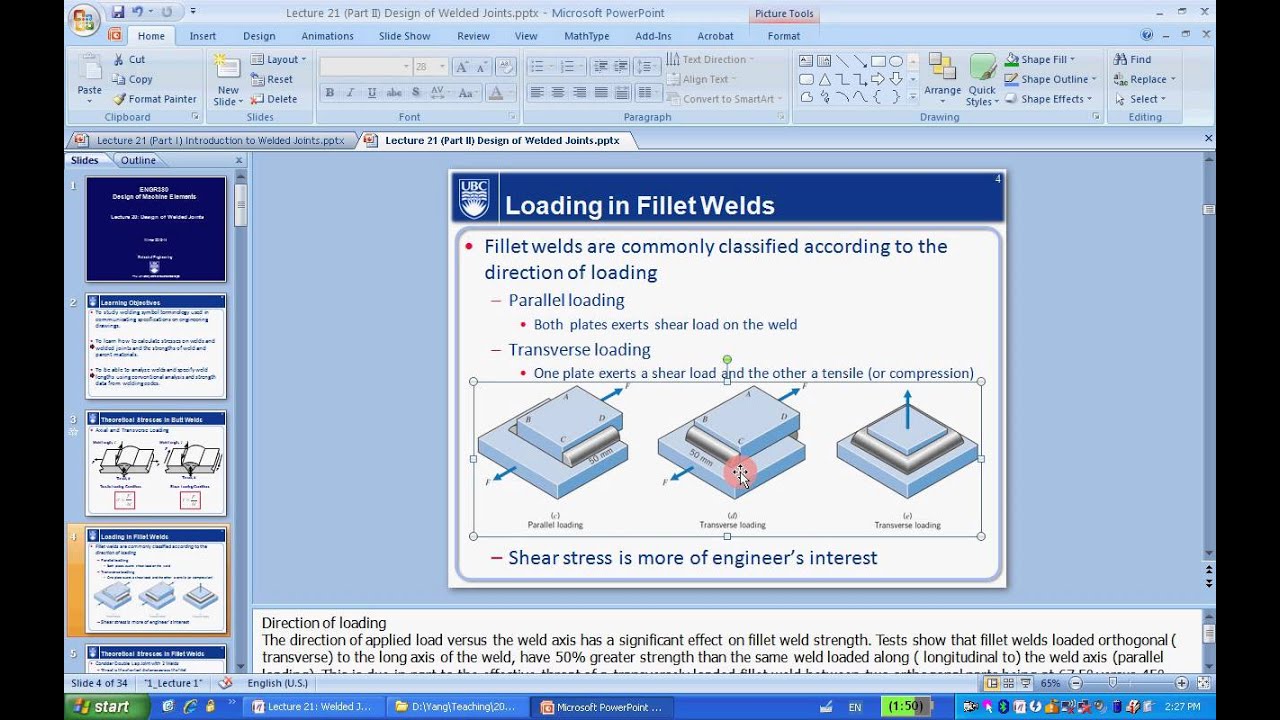Select the text box shape
The height and width of the screenshot is (720, 1280).
click(x=806, y=61)
